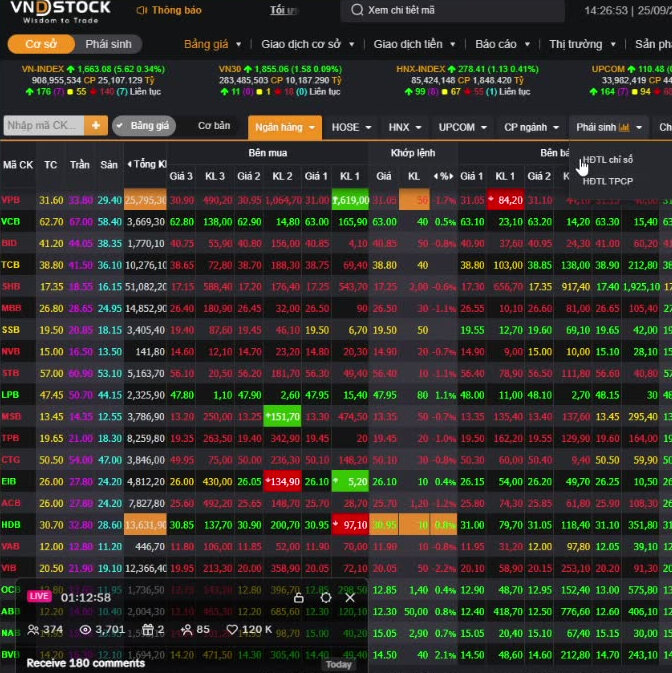This screenshot has width=672, height=673.
Task: Click the lock icon in live overlay
Action: 297,597
